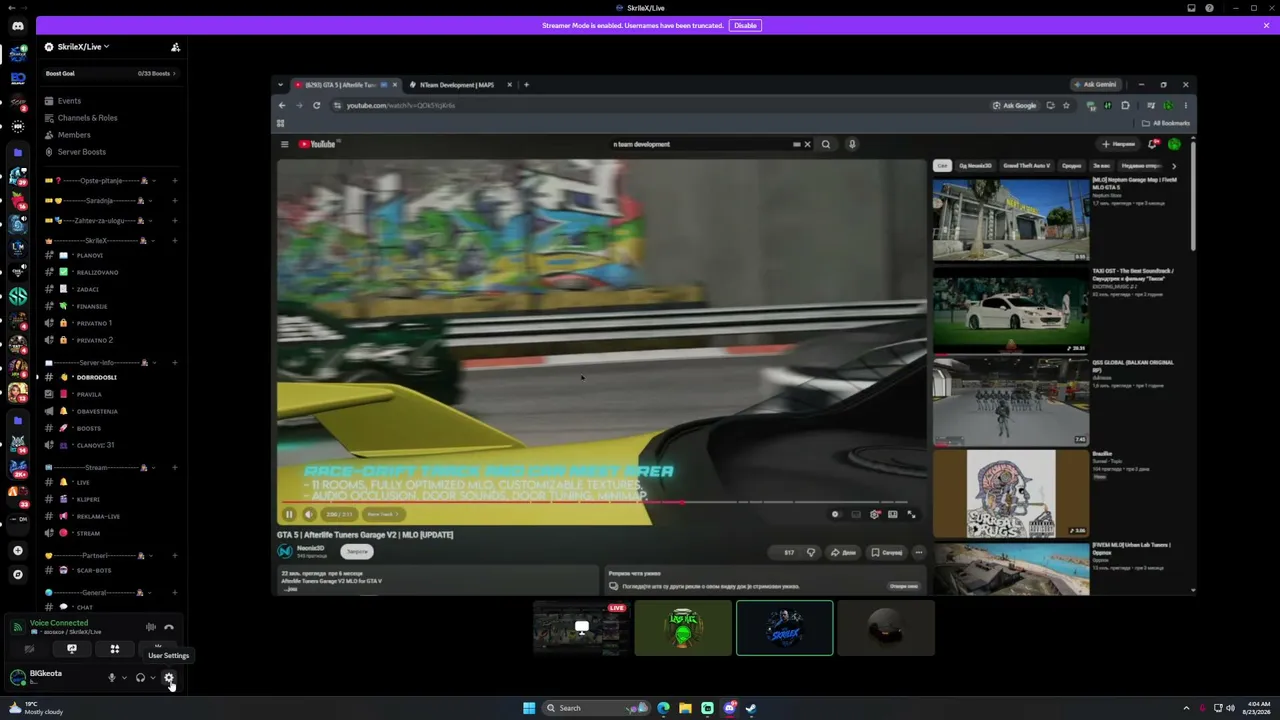Click Discord icon in taskbar

point(729,708)
